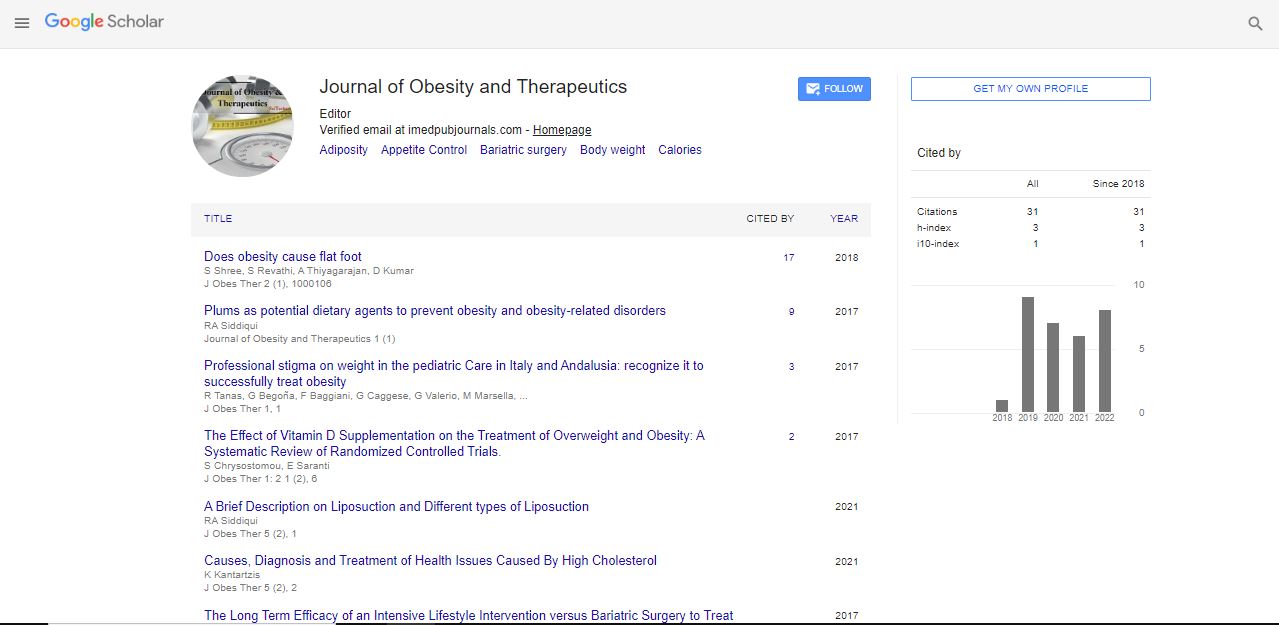Click the 2018 bar in citation chart
The height and width of the screenshot is (625, 1279).
tap(1002, 406)
